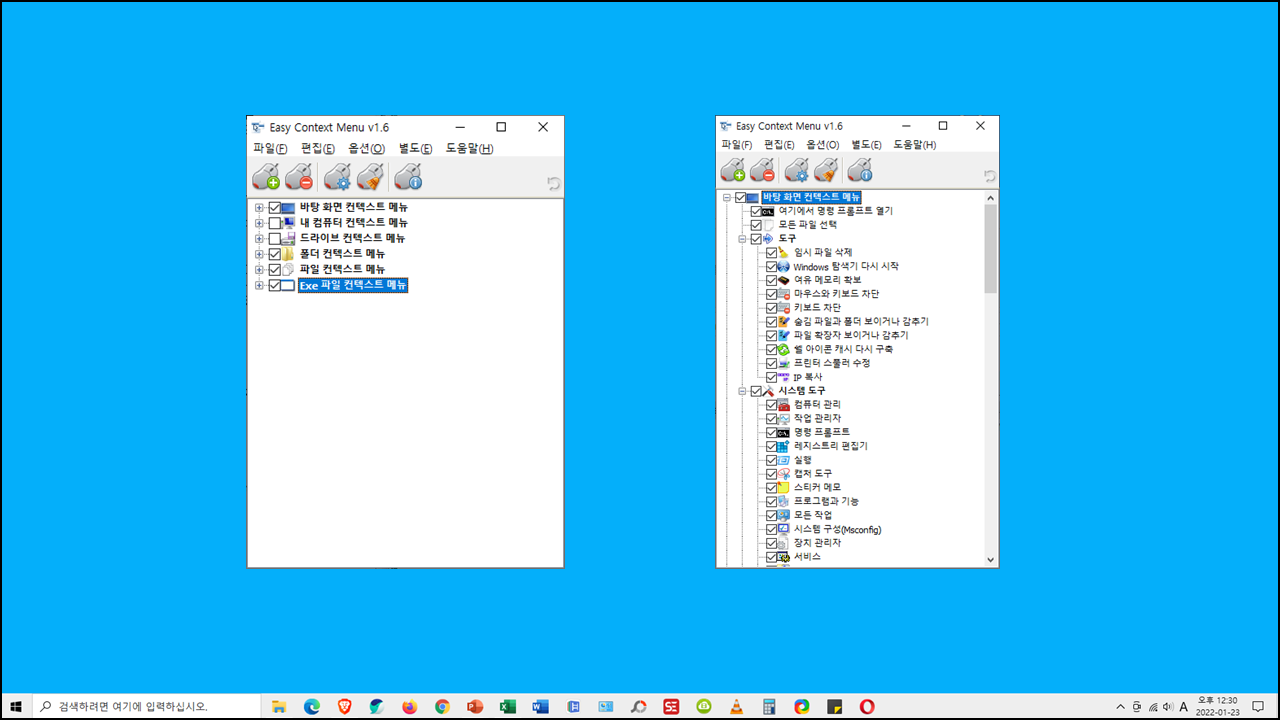Expand '바탕 화면 컨텍스트 메뉴' in collapsed-tree window
This screenshot has height=720, width=1280.
point(259,208)
